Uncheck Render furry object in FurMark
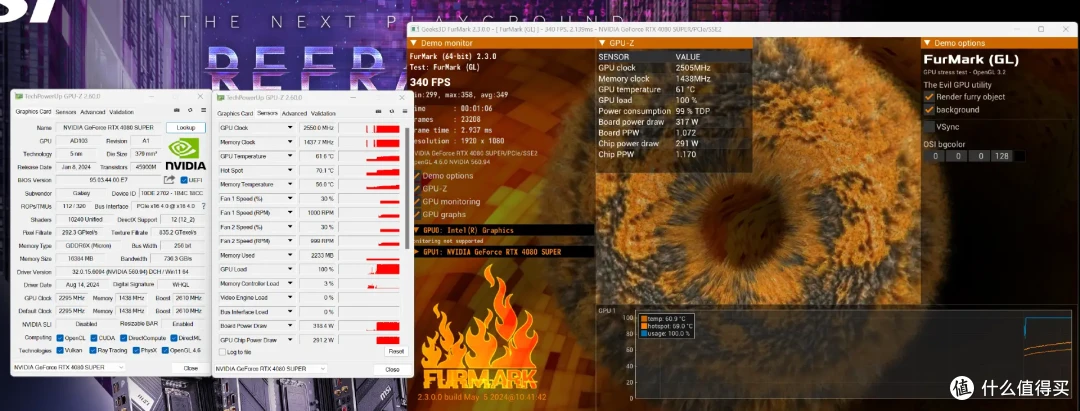 click(929, 97)
